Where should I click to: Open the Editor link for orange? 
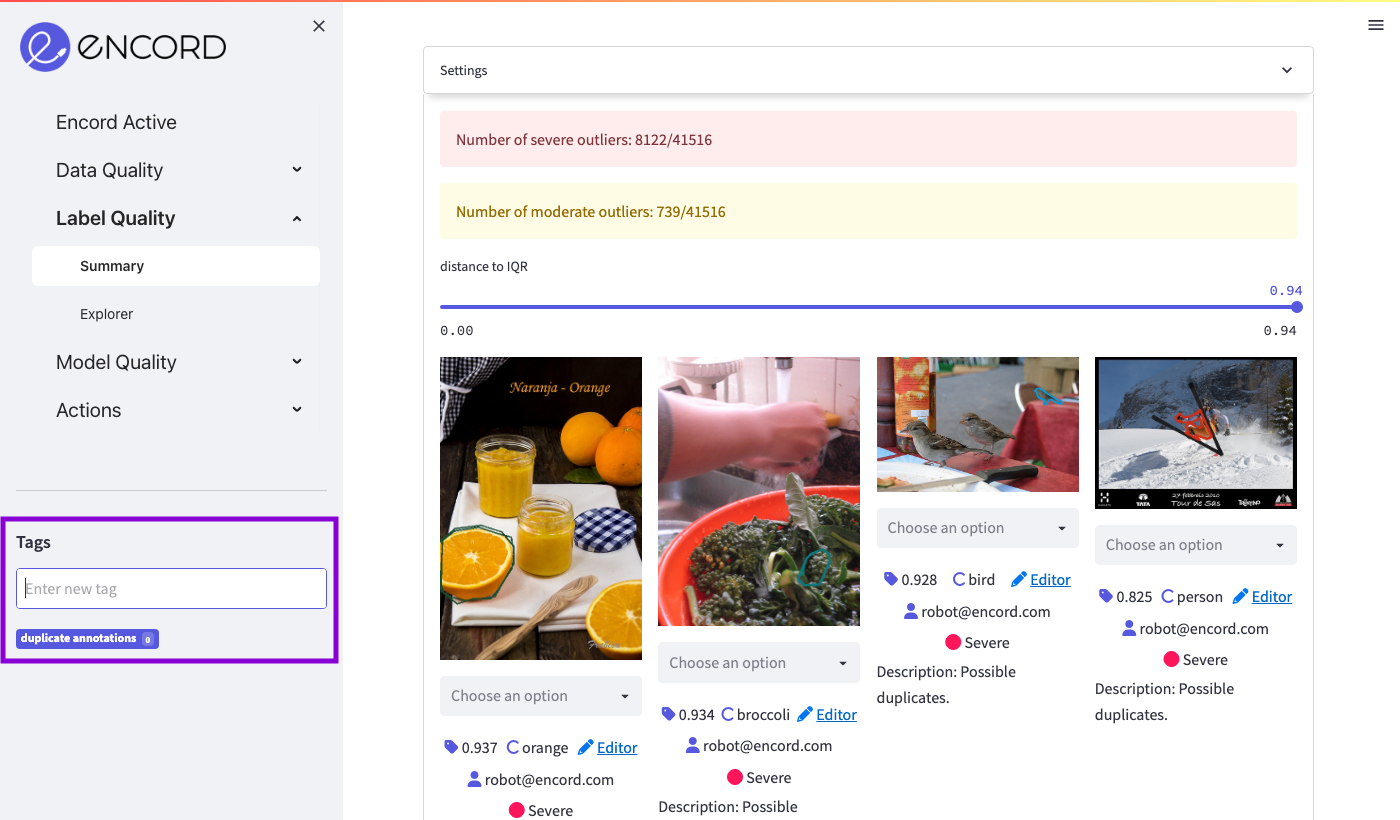pyautogui.click(x=617, y=747)
